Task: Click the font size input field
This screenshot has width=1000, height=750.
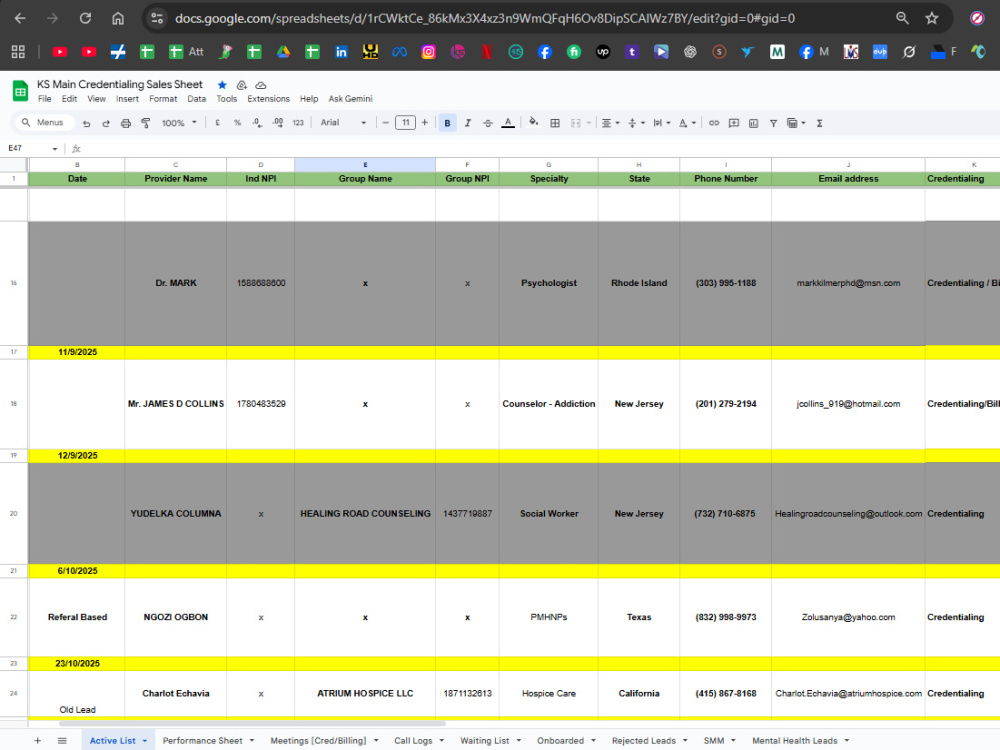Action: [405, 123]
